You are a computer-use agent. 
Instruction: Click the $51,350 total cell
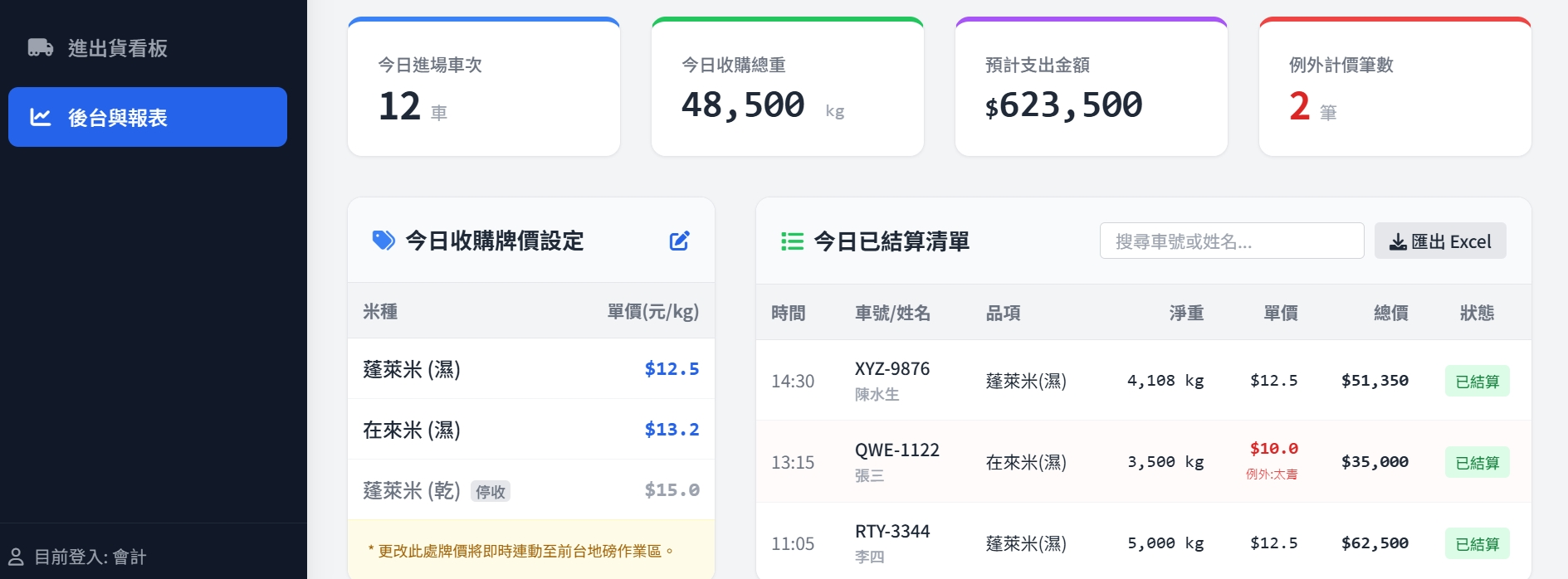coord(1375,380)
